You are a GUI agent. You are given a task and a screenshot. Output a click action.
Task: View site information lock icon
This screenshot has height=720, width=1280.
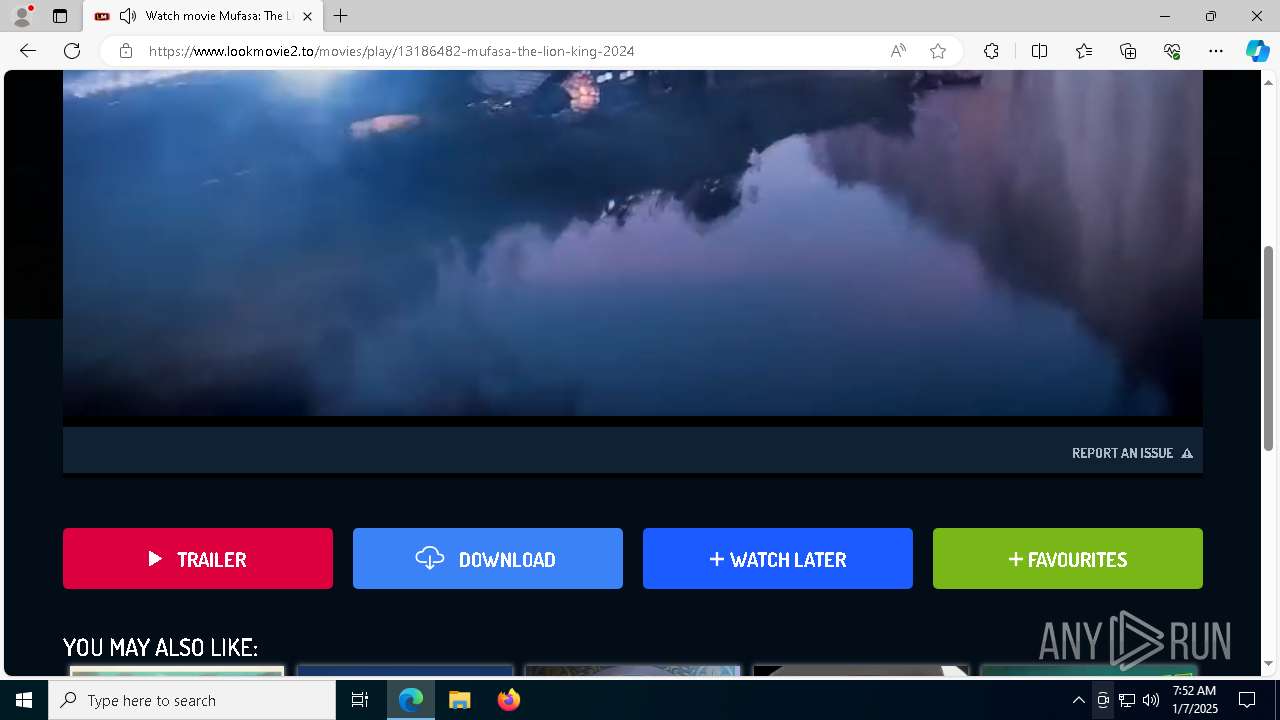tap(126, 51)
